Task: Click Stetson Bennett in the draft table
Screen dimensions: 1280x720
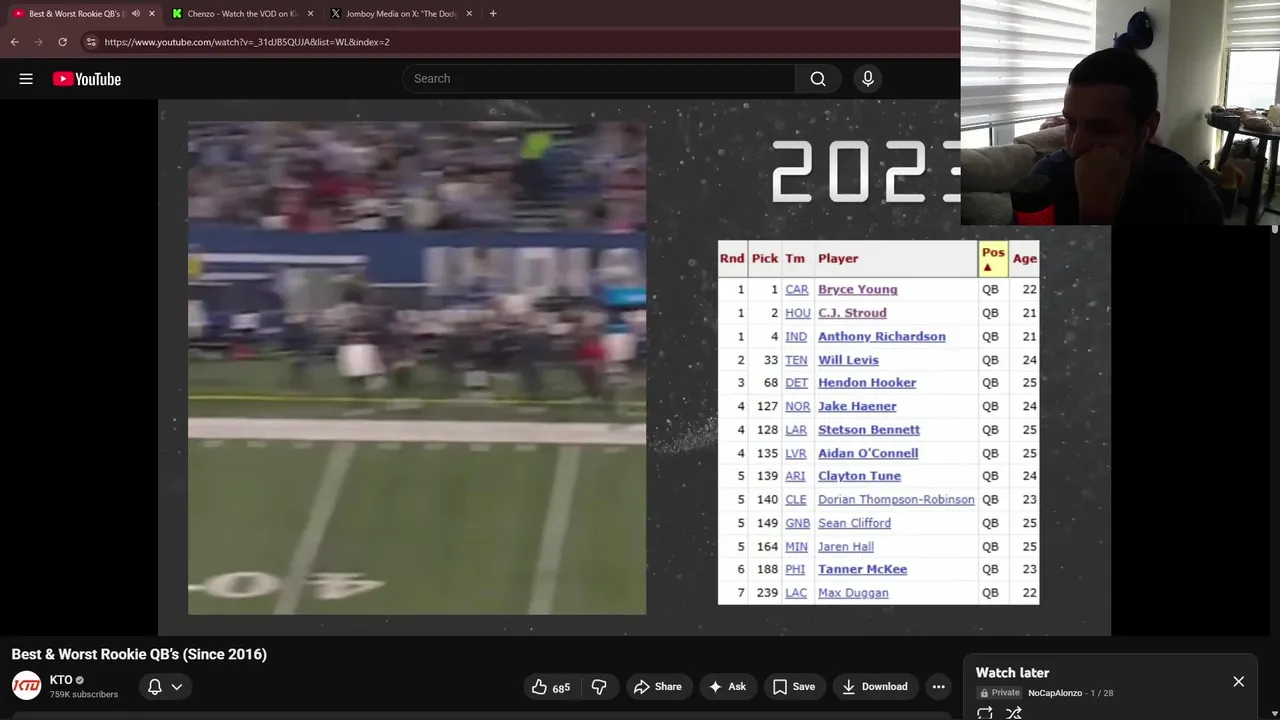Action: 869,430
